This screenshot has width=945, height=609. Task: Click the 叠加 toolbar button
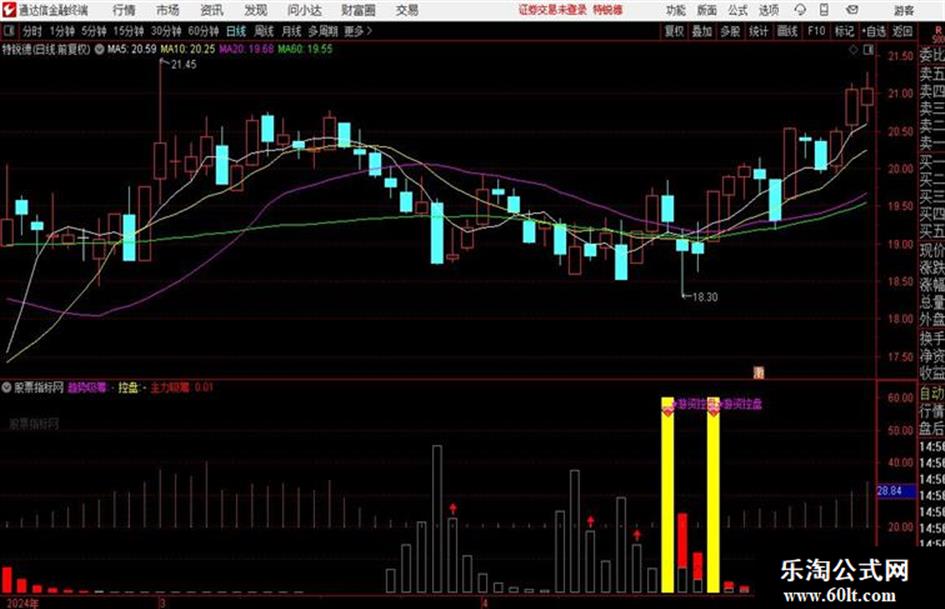point(702,31)
